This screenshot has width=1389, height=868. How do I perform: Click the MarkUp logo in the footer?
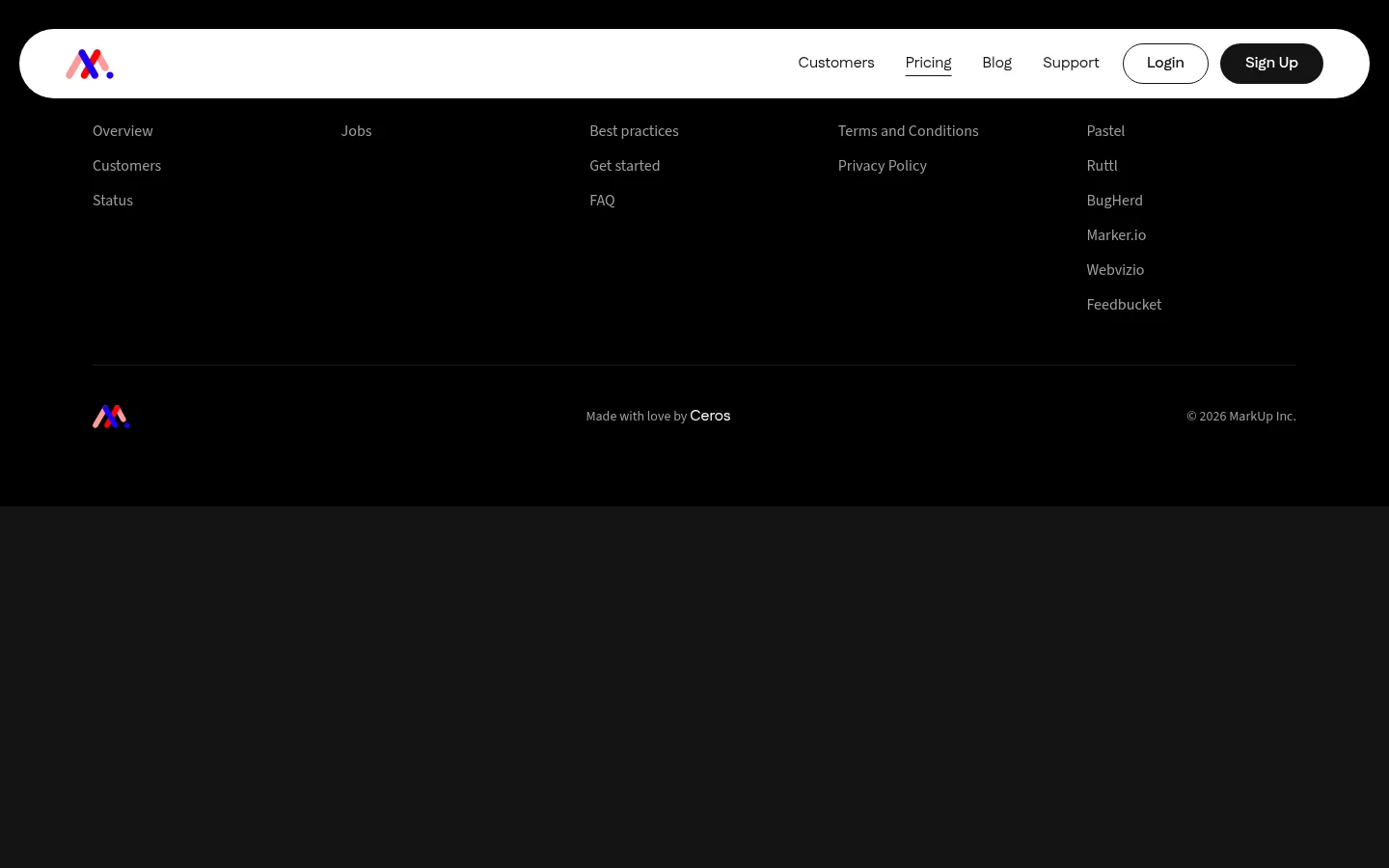point(111,417)
